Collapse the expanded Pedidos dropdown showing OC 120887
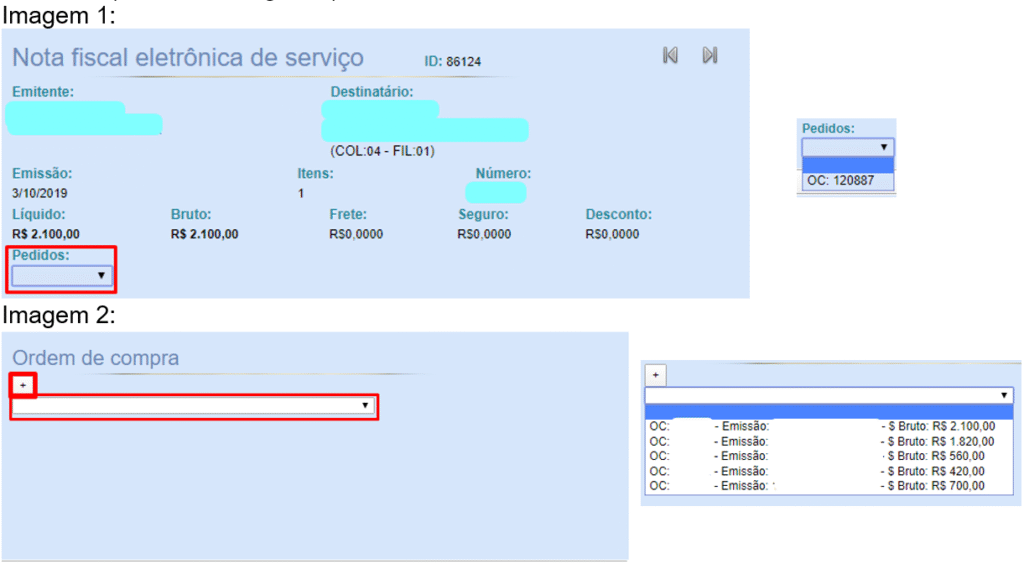 (847, 147)
